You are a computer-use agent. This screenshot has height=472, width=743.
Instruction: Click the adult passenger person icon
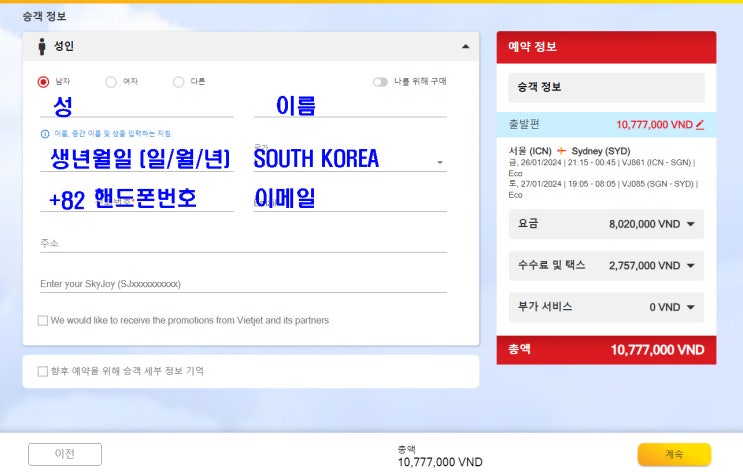click(42, 46)
